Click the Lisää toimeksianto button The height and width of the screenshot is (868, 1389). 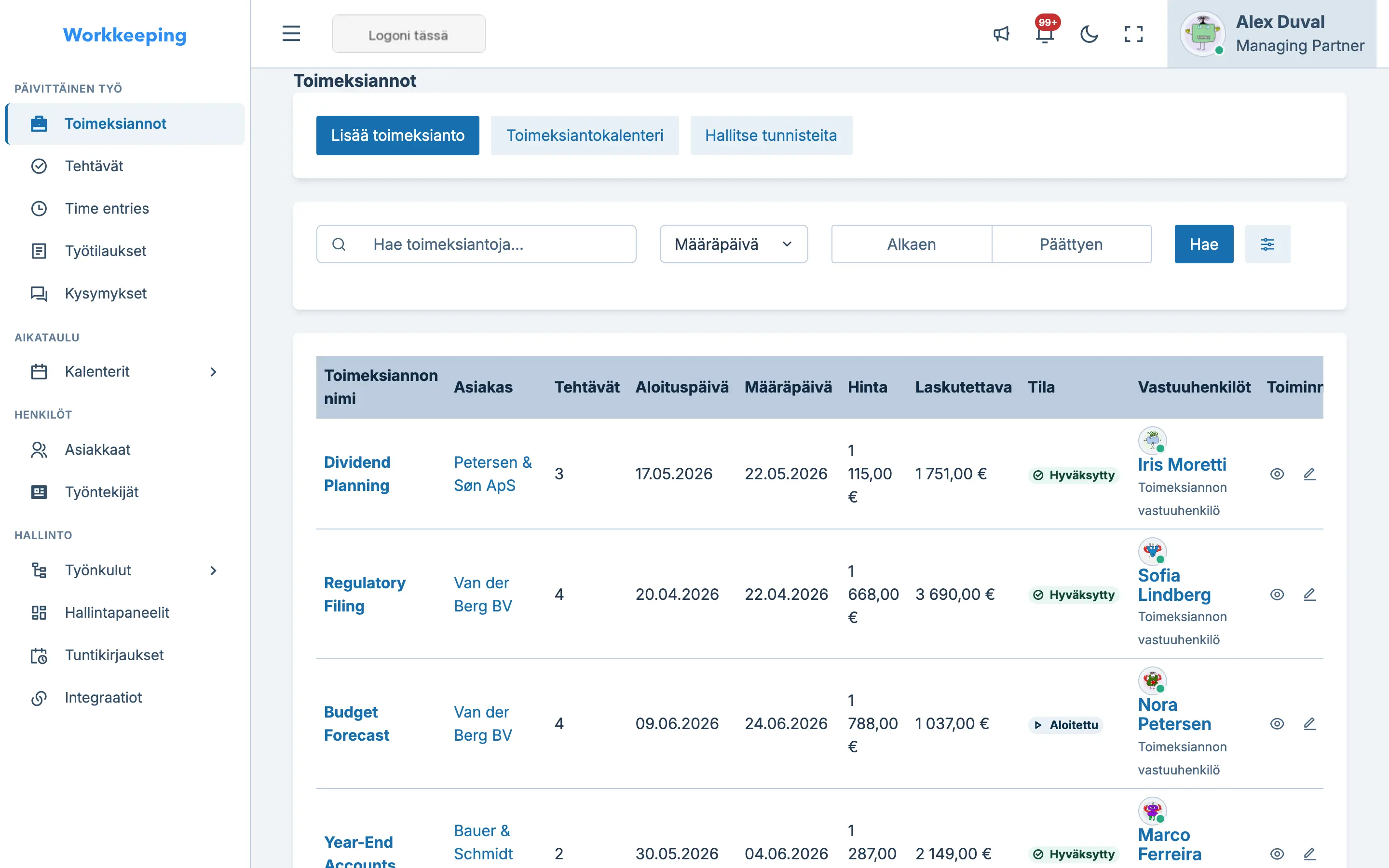pos(397,136)
